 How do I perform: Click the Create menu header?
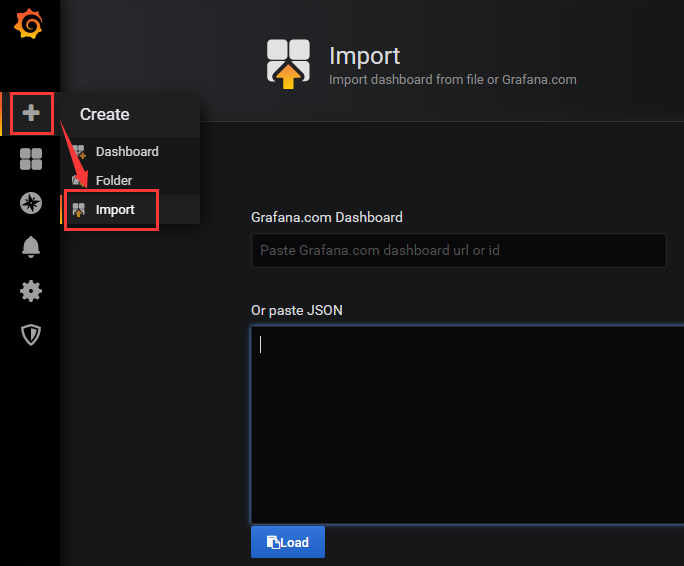pos(105,114)
